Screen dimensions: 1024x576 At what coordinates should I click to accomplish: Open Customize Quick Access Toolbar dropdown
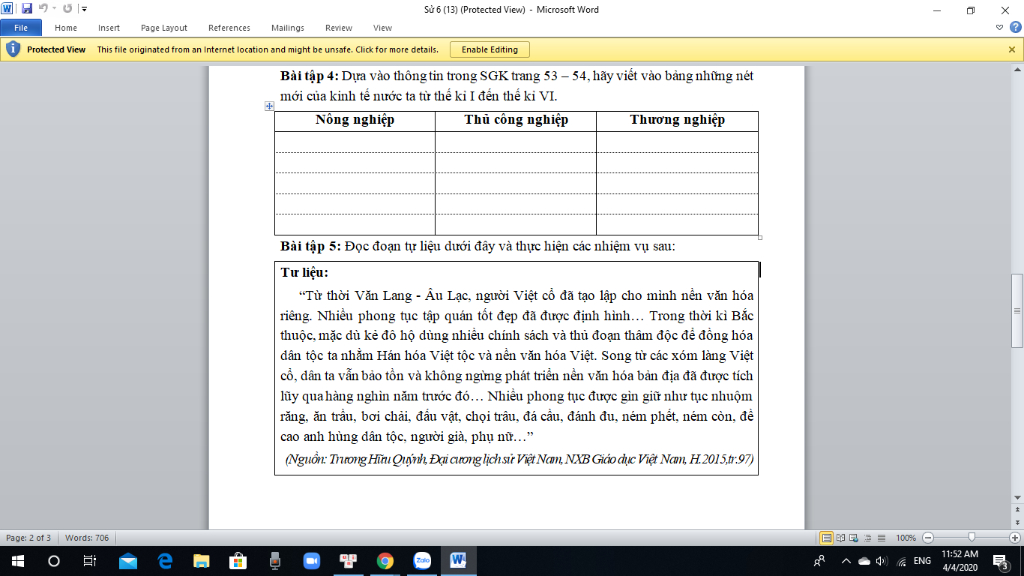tap(84, 9)
